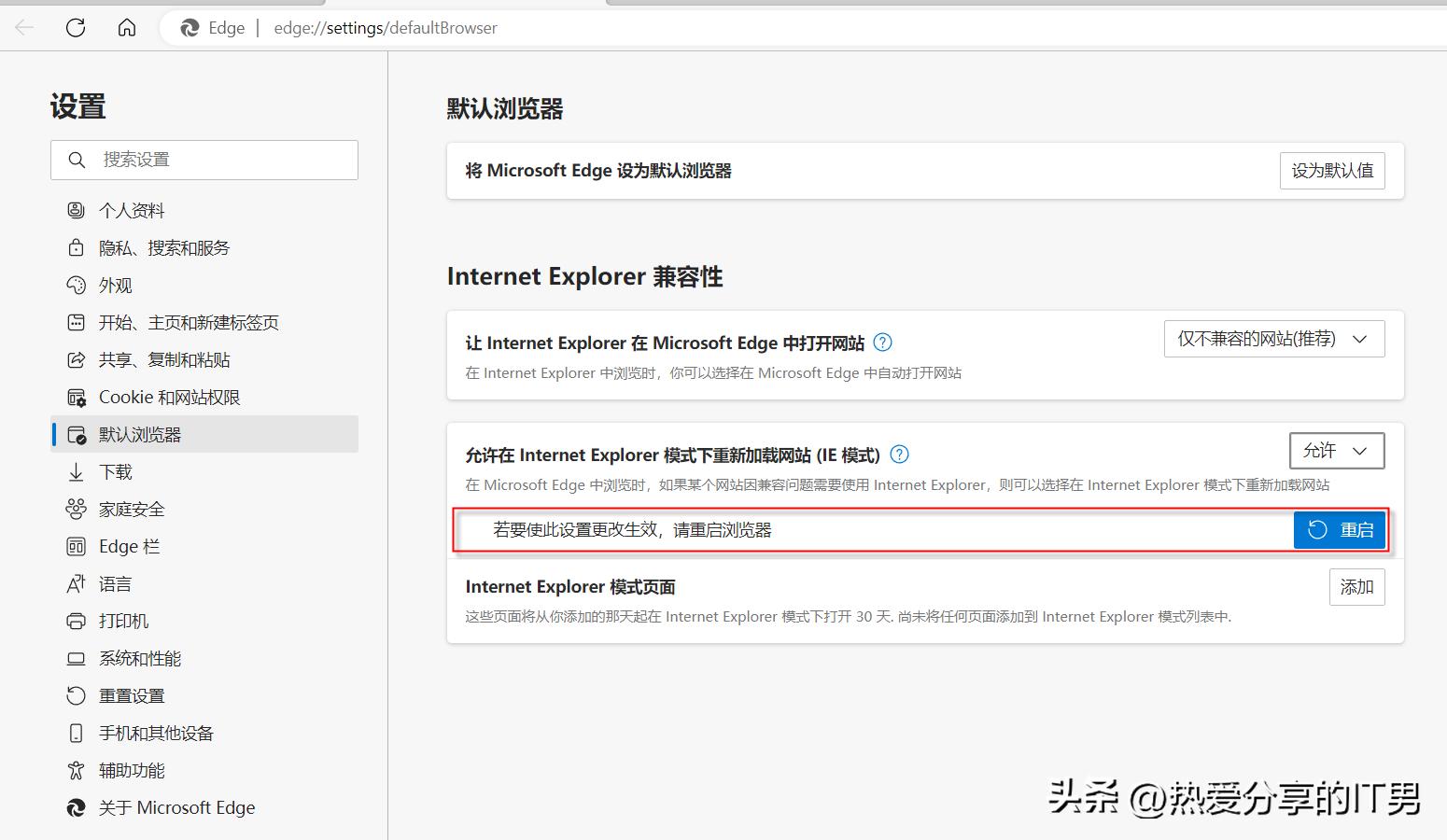Select 关于 Microsoft Edge menu item
This screenshot has height=840, width=1447.
[x=177, y=807]
